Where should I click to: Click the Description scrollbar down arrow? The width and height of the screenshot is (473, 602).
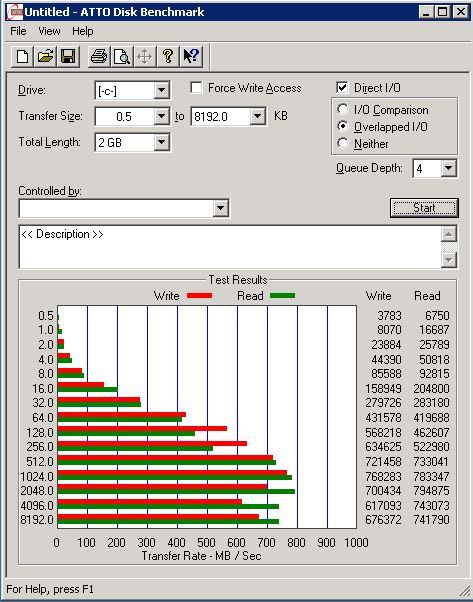coord(449,260)
